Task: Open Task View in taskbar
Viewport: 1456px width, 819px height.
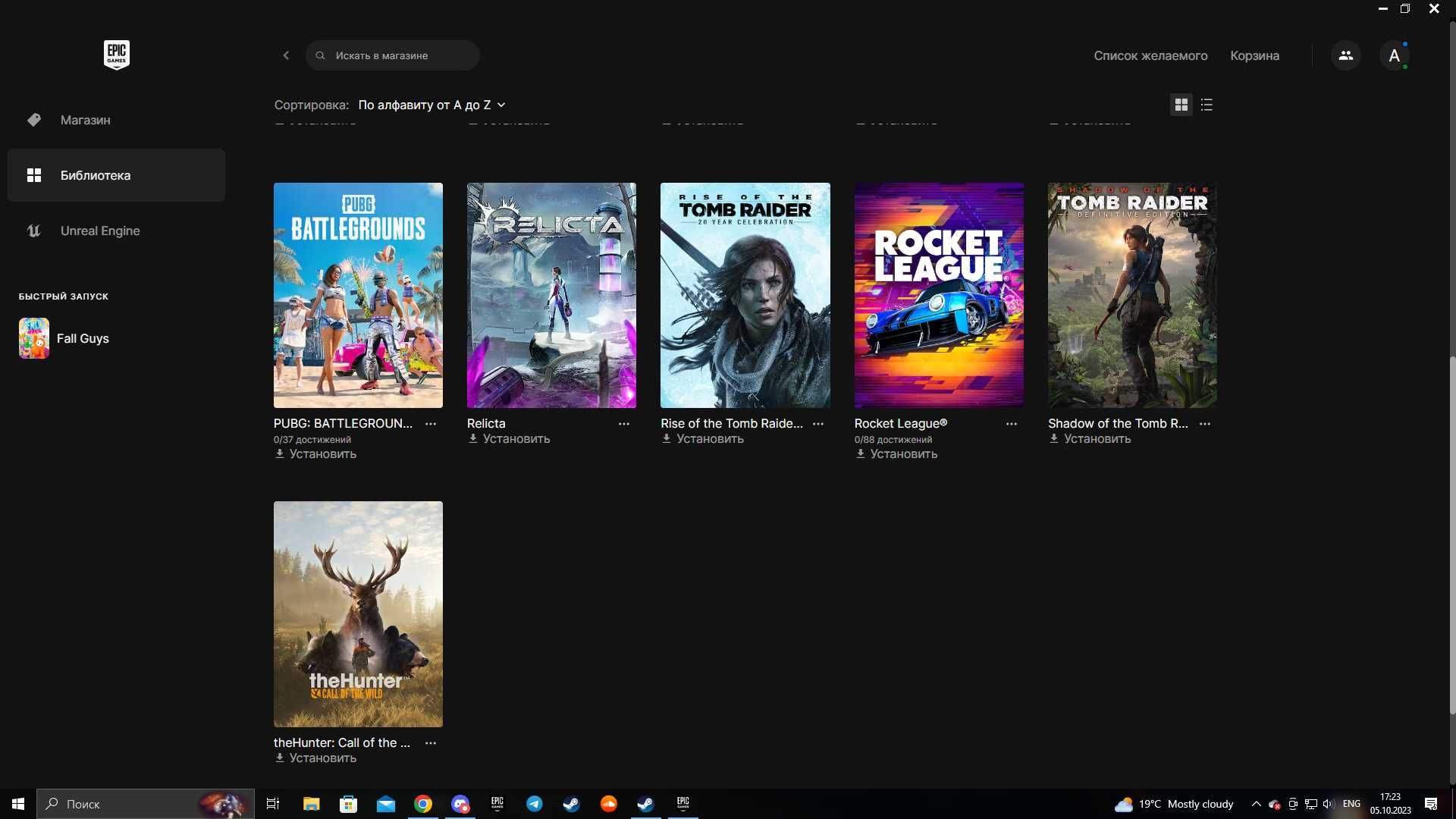Action: (273, 804)
